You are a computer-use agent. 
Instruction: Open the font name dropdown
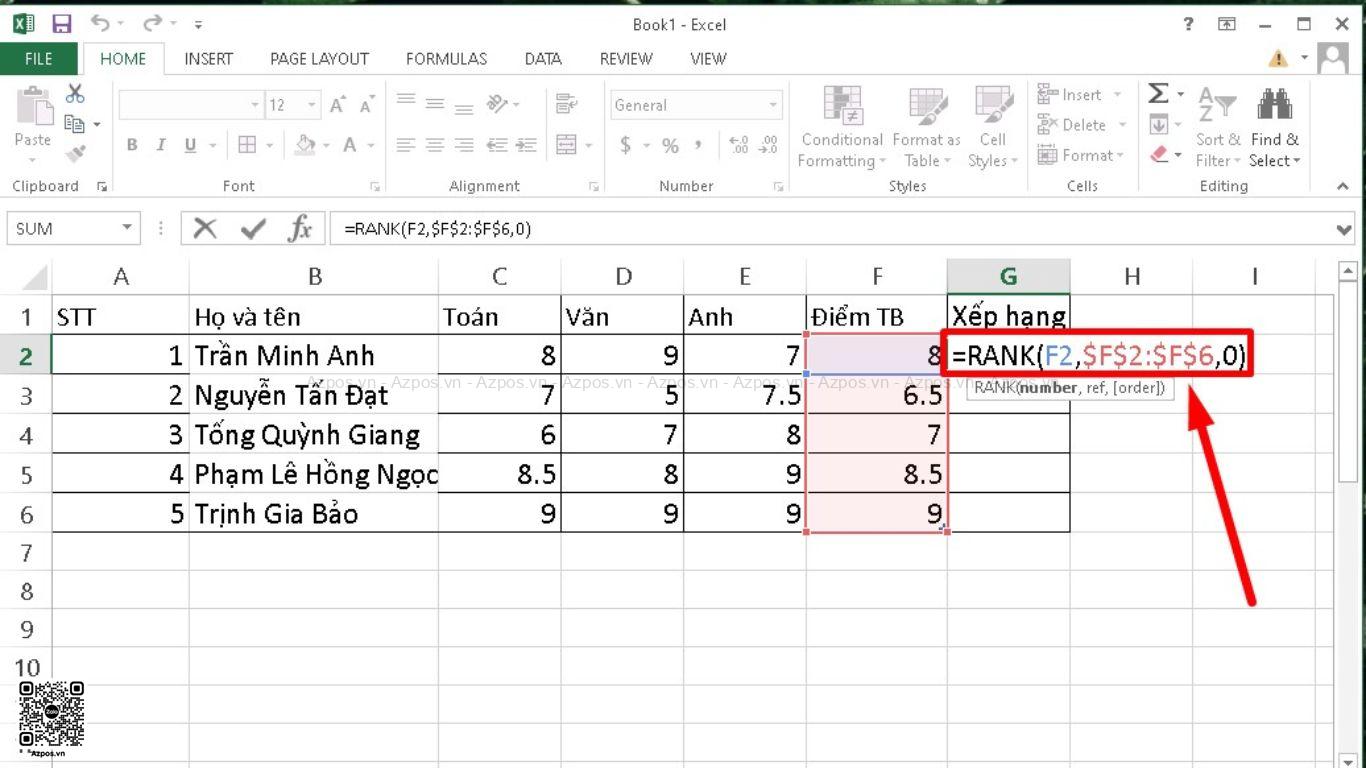[255, 105]
